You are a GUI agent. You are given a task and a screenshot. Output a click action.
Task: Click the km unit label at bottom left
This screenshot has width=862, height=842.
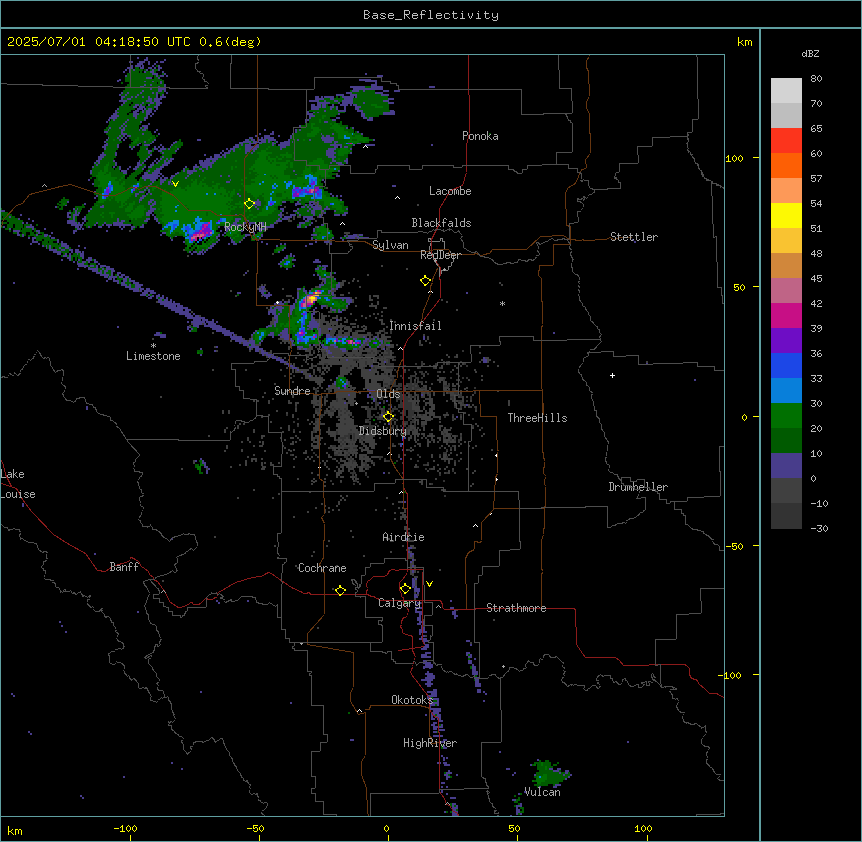14,830
